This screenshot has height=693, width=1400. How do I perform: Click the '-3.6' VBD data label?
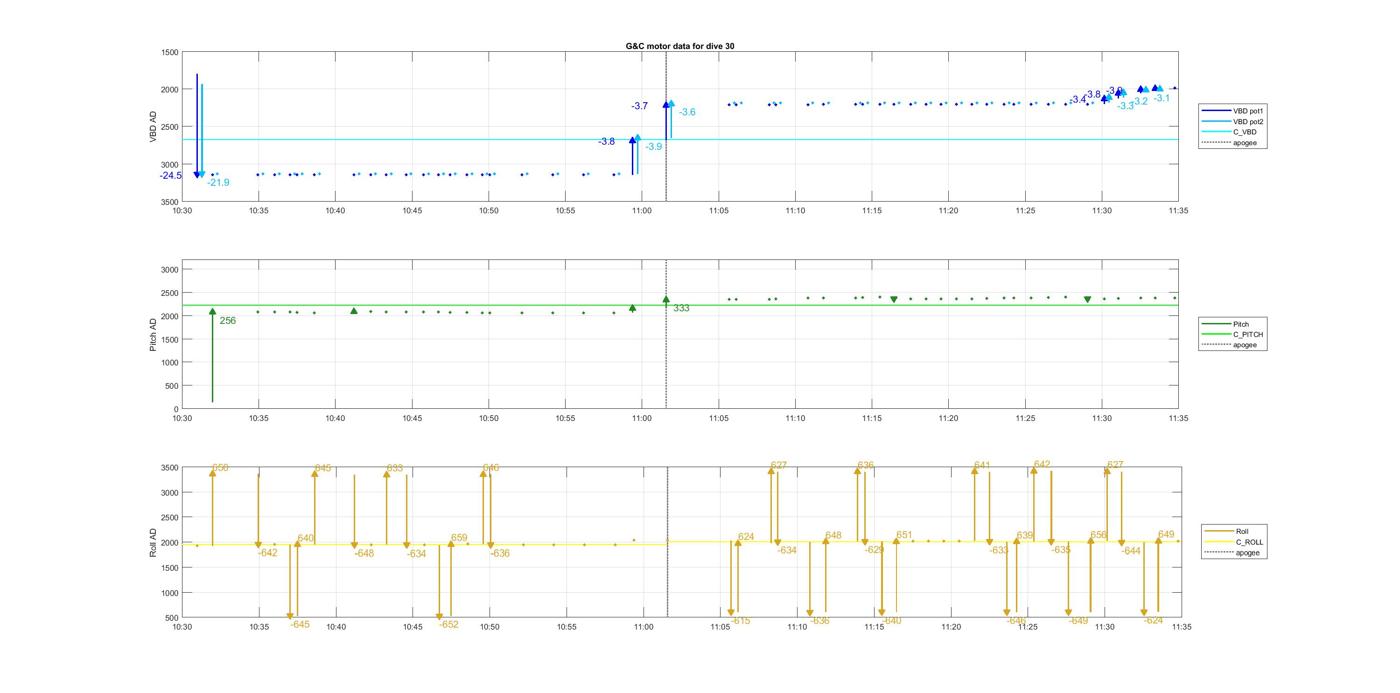(687, 112)
